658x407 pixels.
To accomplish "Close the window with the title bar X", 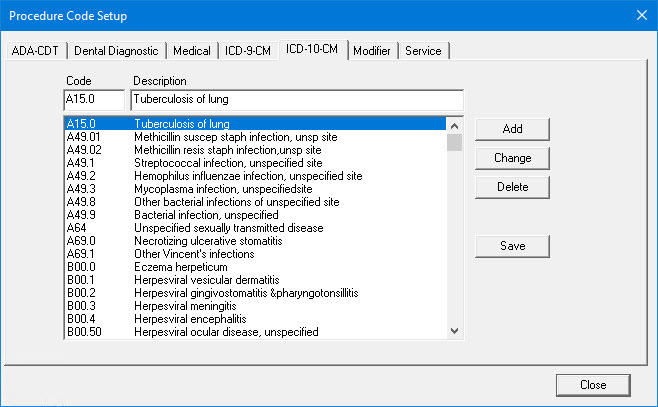I will (641, 15).
